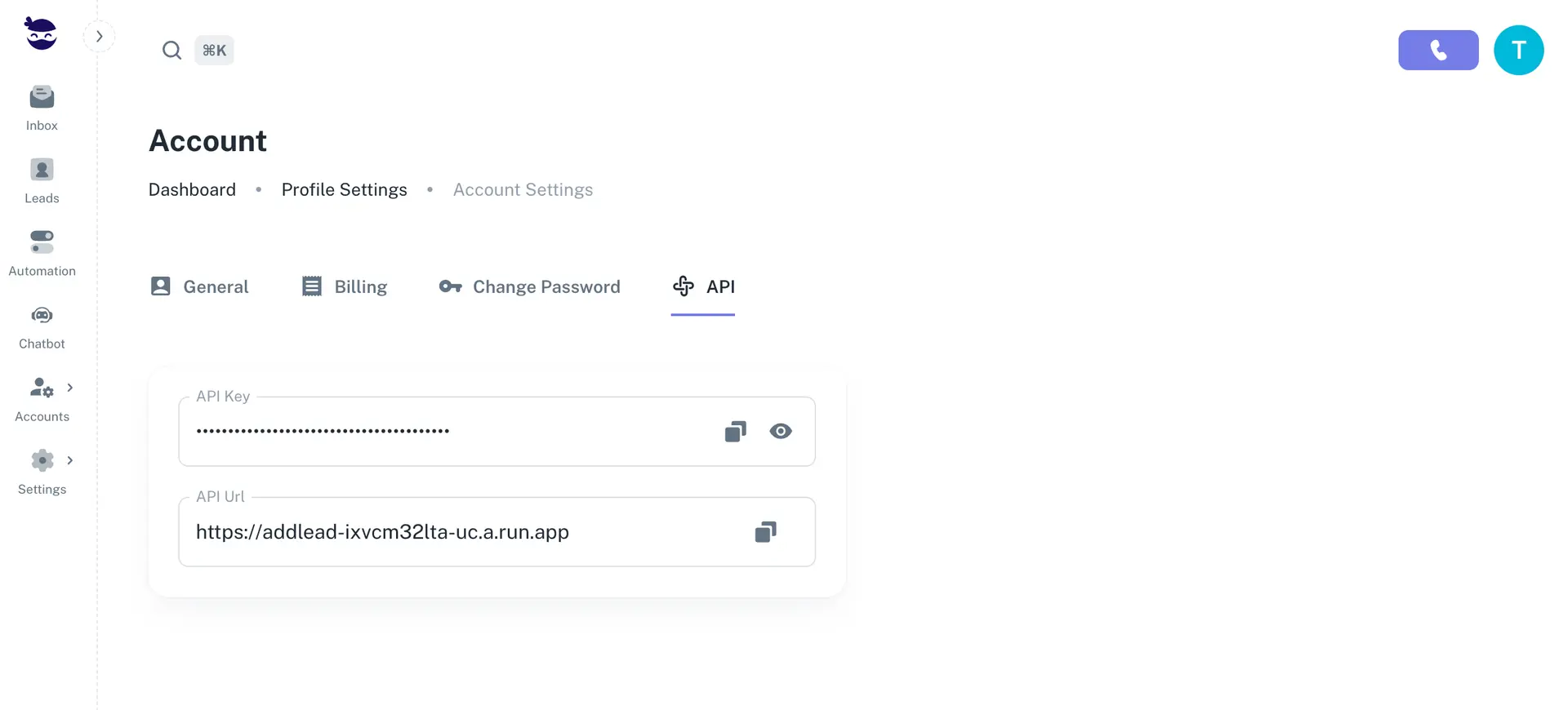Screen dimensions: 1568x710
Task: Switch to the Billing tab
Action: point(345,286)
